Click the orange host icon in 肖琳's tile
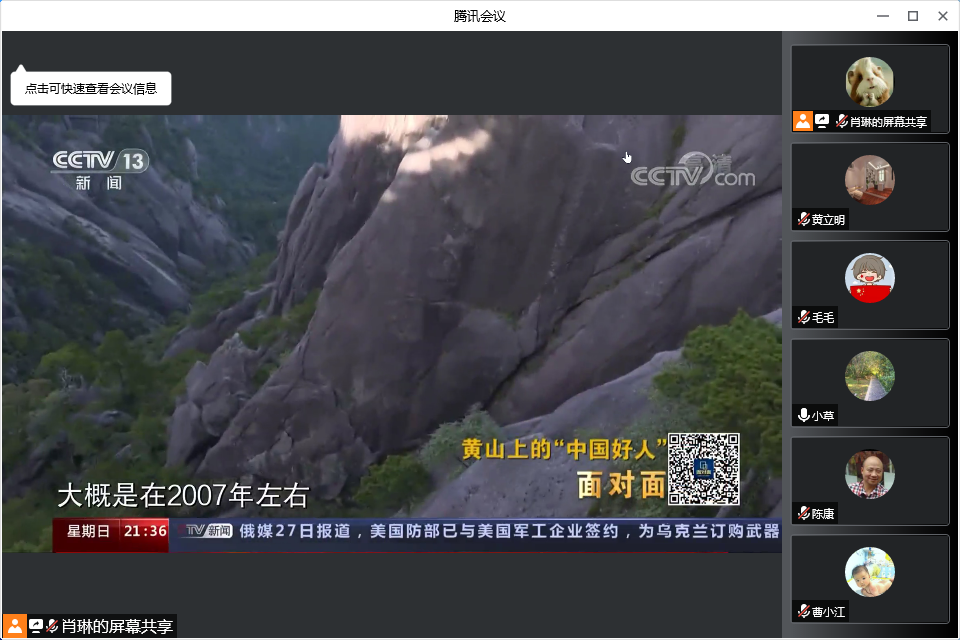The width and height of the screenshot is (960, 640). coord(803,122)
